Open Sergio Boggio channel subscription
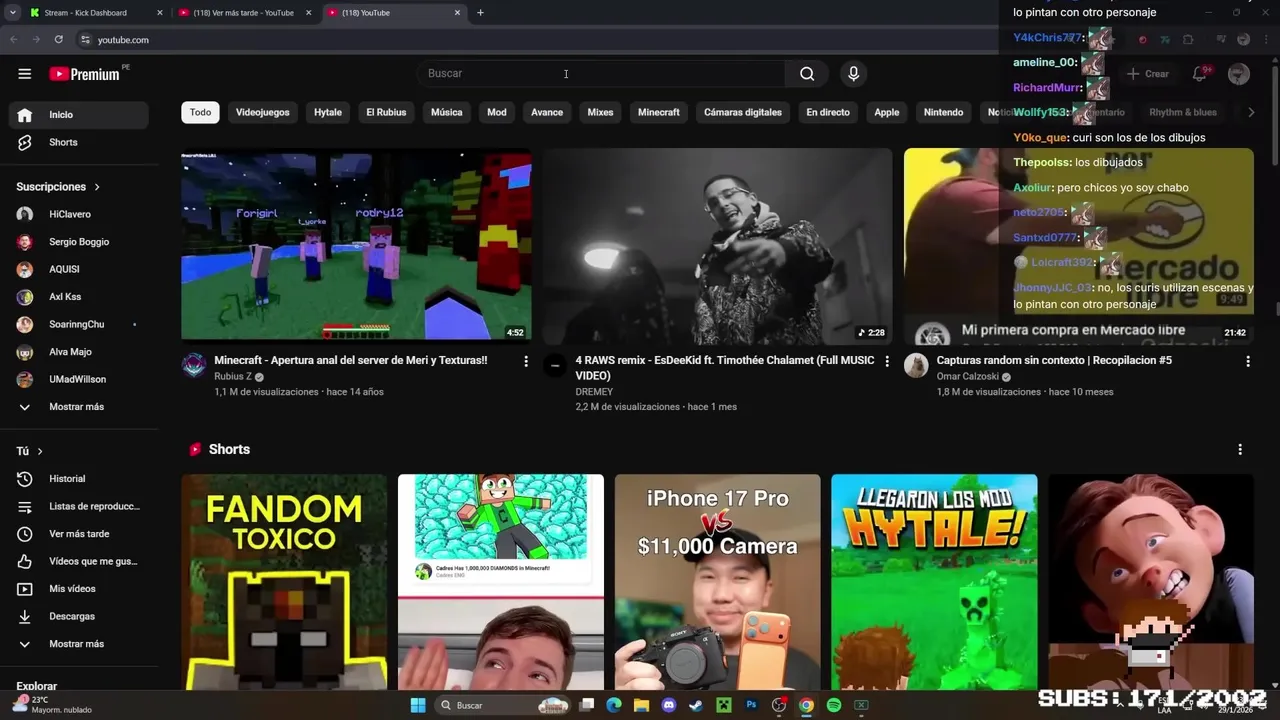 coord(79,242)
